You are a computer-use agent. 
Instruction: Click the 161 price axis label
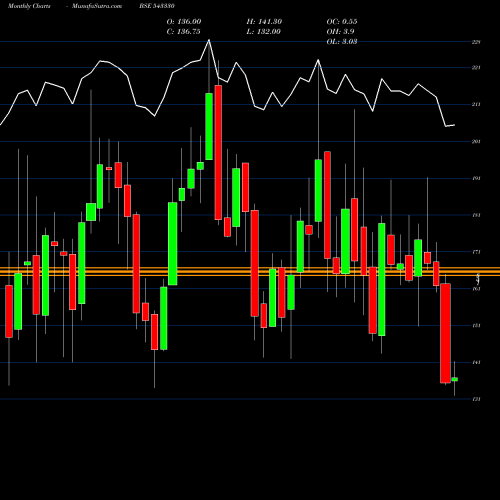[x=476, y=289]
